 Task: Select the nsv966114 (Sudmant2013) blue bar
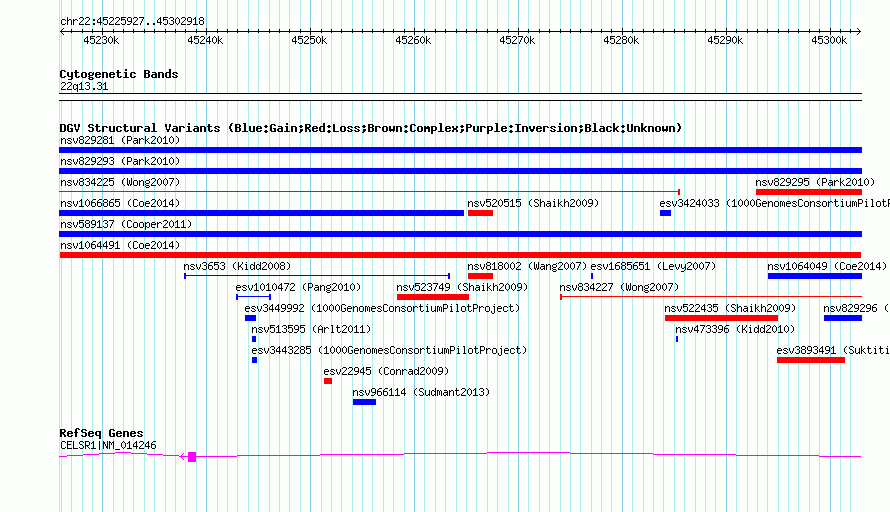(364, 402)
